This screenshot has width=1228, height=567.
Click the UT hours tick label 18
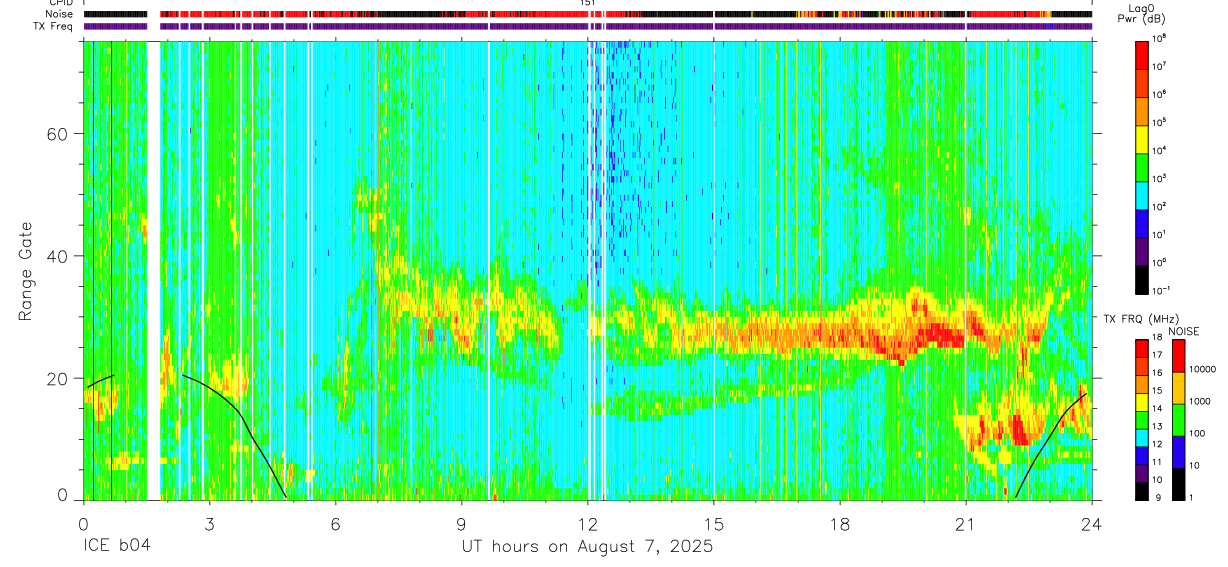pos(840,523)
